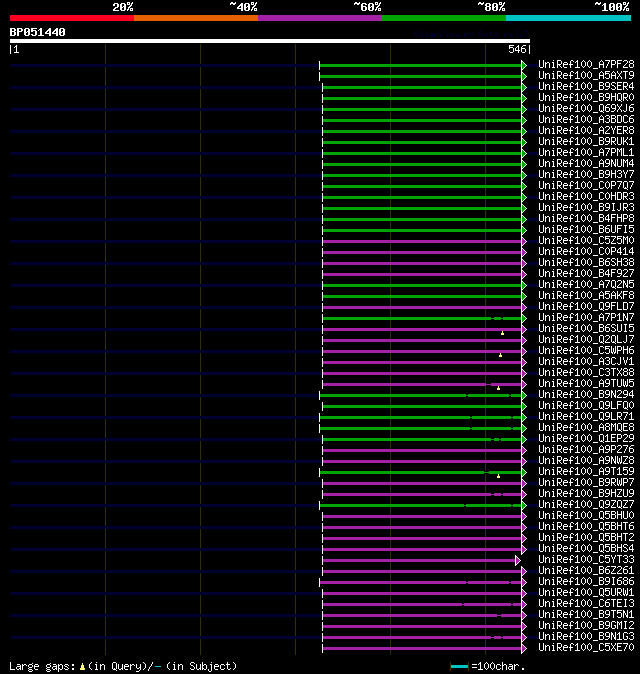Select UniRef100_C0P7Q7 label
640x674 pixels.
click(586, 185)
